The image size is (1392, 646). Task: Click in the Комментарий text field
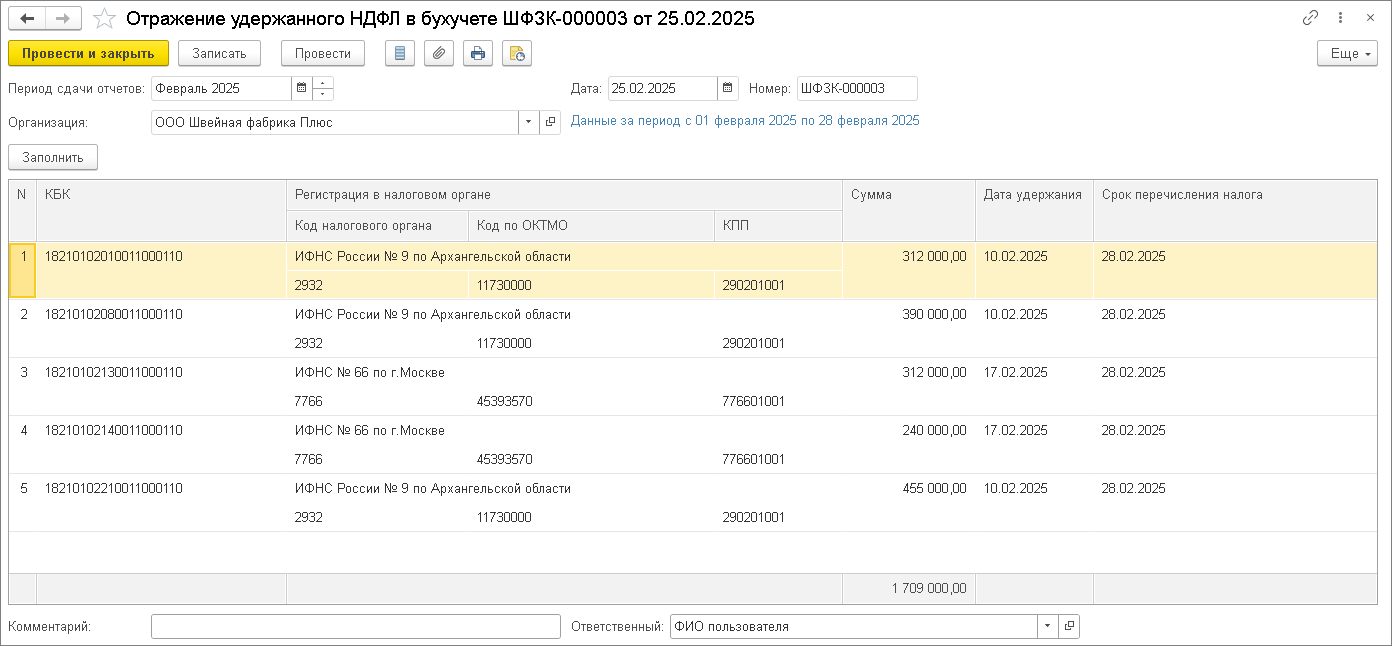tap(355, 626)
